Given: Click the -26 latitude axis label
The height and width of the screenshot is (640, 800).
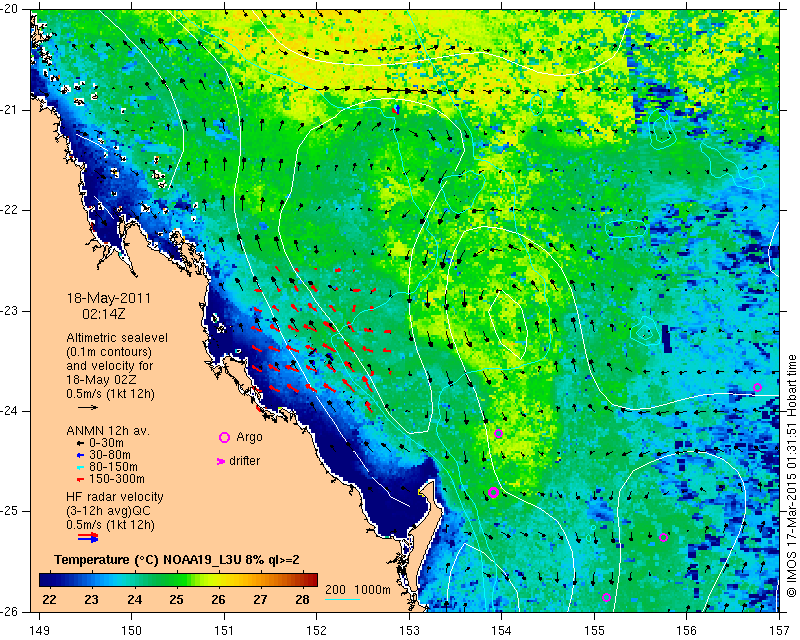Looking at the screenshot, I should point(10,612).
